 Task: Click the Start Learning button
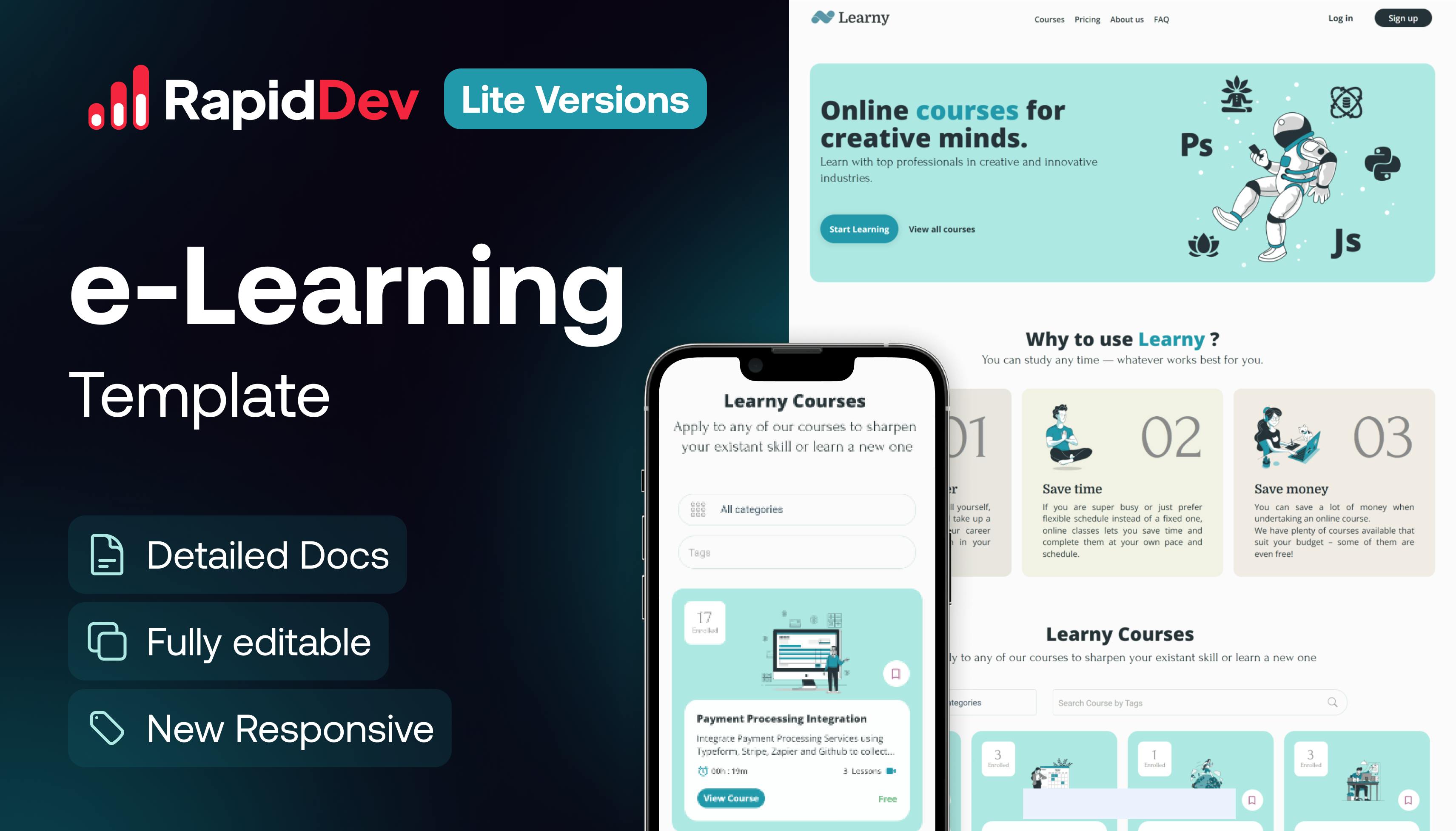click(x=857, y=229)
